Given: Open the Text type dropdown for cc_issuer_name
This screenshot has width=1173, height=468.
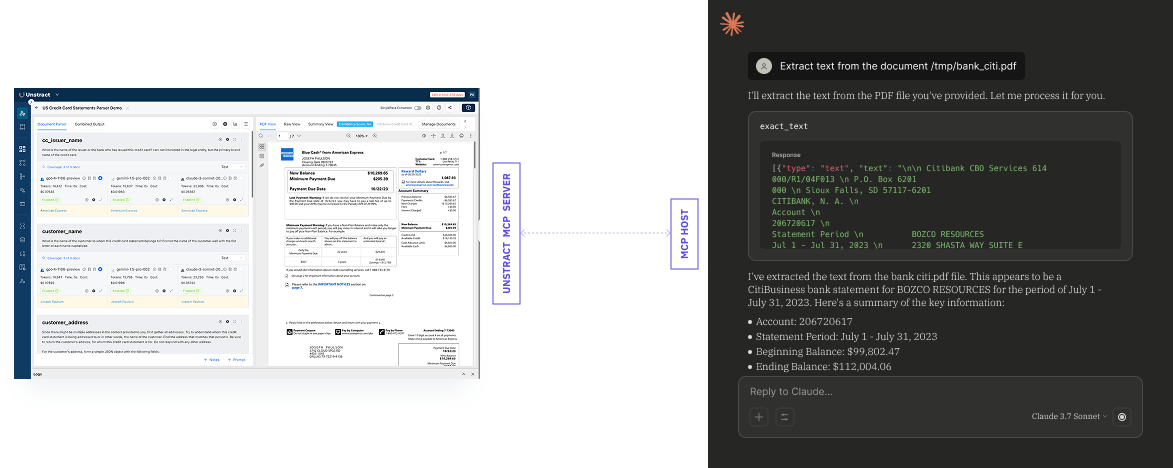Looking at the screenshot, I should click(232, 167).
